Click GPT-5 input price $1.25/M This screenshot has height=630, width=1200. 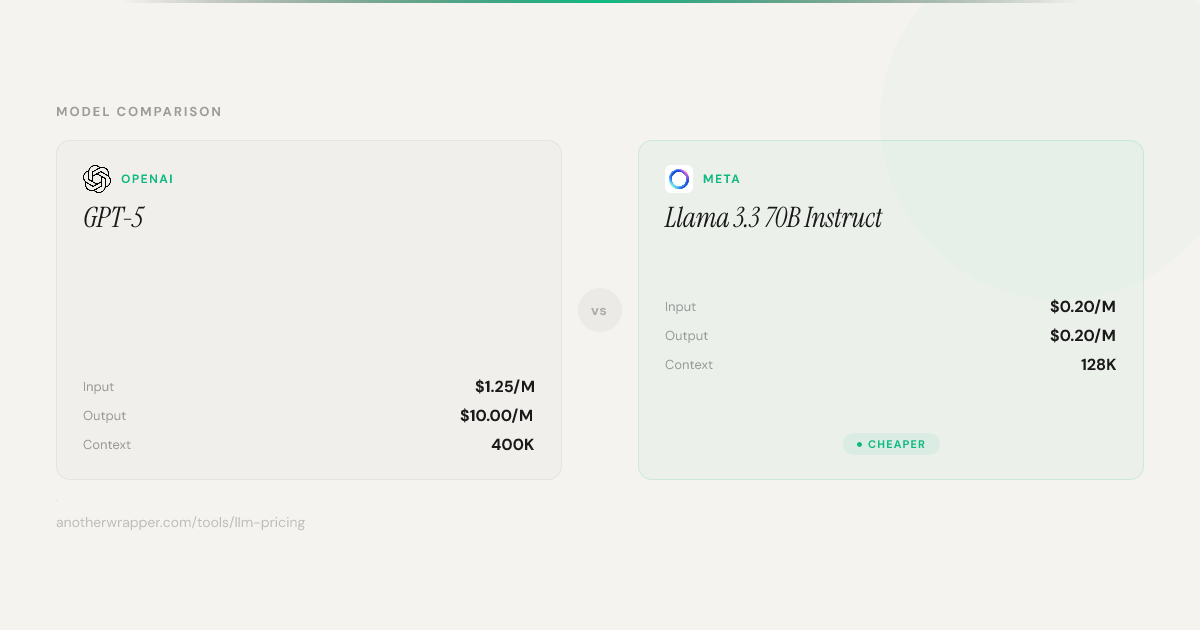[x=504, y=387]
